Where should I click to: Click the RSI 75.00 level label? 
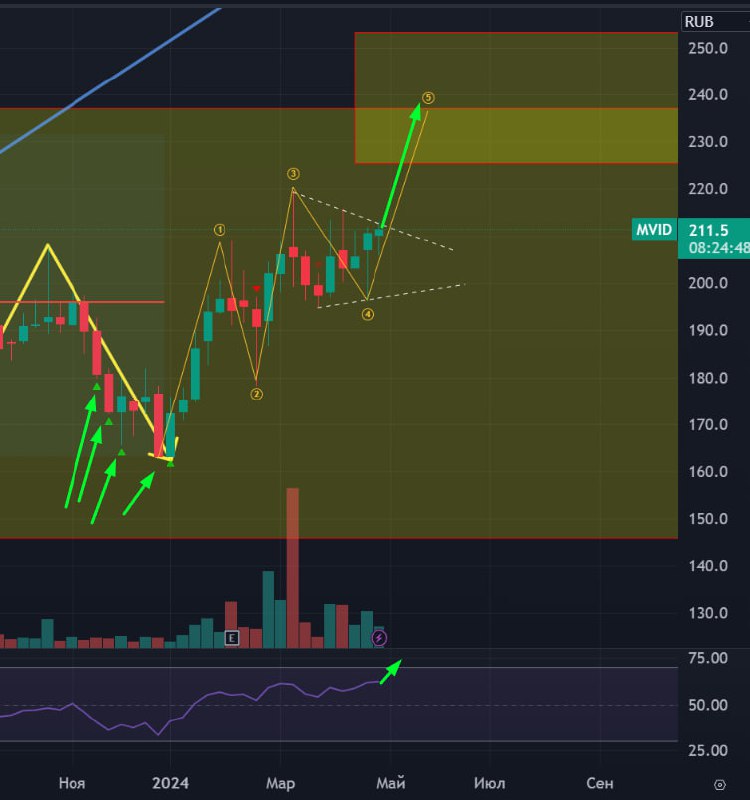point(708,658)
